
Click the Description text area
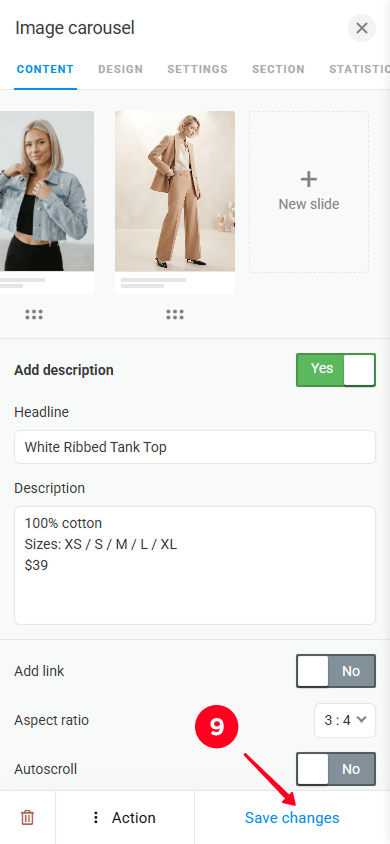pos(195,565)
